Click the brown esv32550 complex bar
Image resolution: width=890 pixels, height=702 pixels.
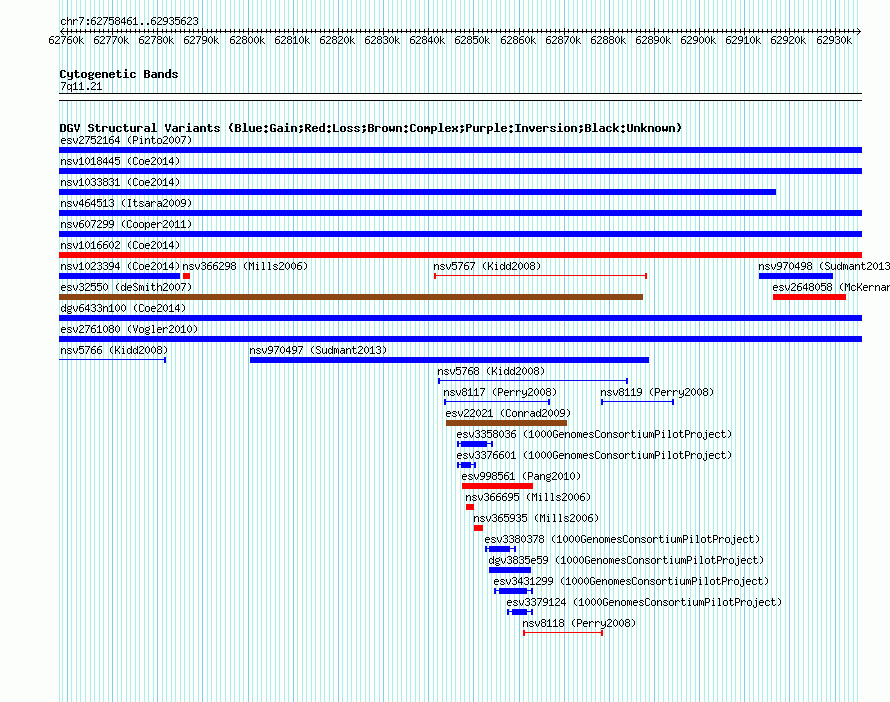click(x=351, y=297)
